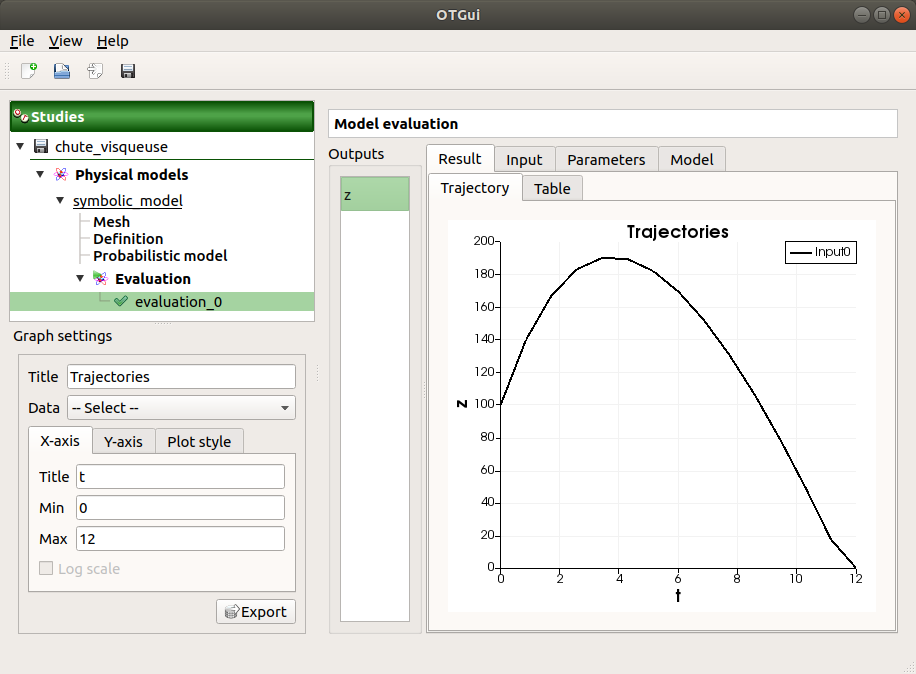Screen dimensions: 916x674
Task: Click the Open study toolbar icon
Action: tap(60, 71)
